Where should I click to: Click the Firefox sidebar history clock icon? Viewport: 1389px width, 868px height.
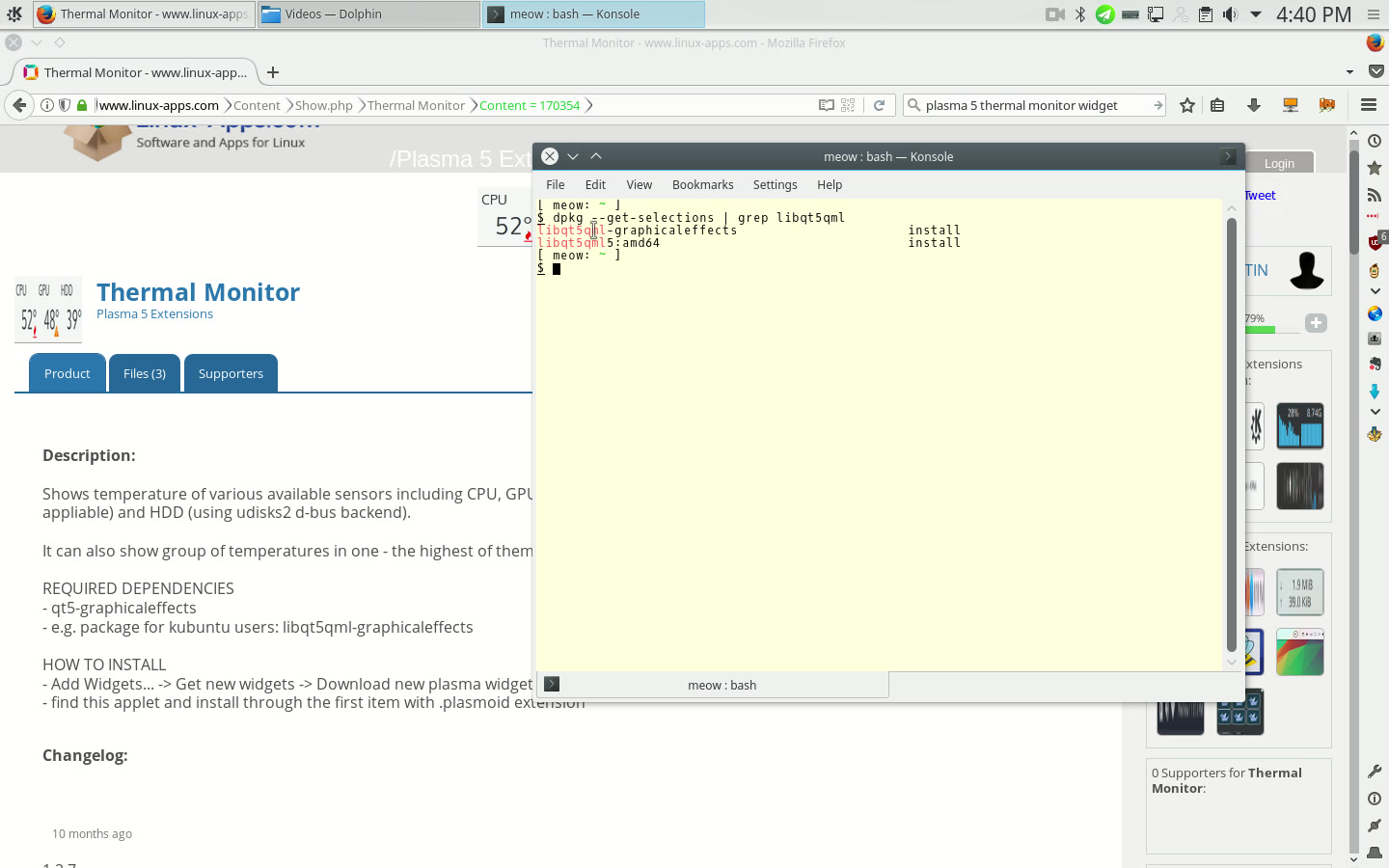1375,141
